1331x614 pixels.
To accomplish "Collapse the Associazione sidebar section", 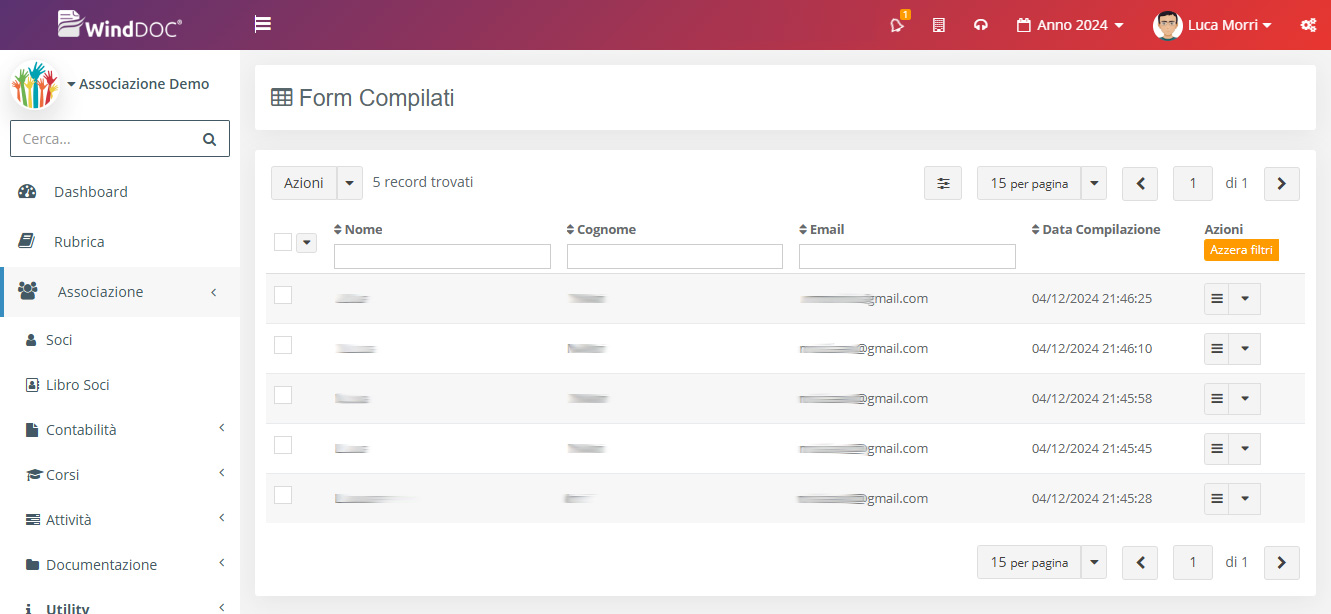I will [x=120, y=292].
